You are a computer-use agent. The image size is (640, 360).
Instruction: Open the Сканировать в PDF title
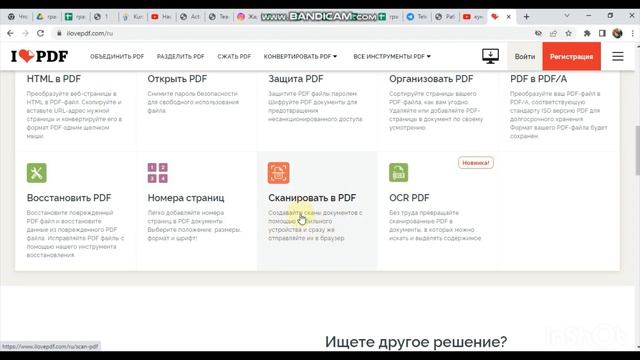click(312, 198)
